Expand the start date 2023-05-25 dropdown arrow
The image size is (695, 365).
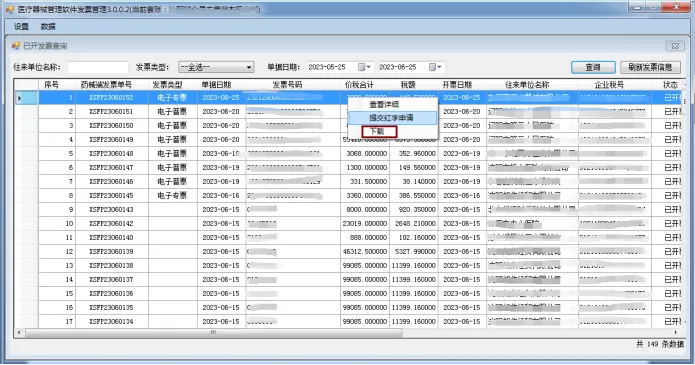(369, 67)
